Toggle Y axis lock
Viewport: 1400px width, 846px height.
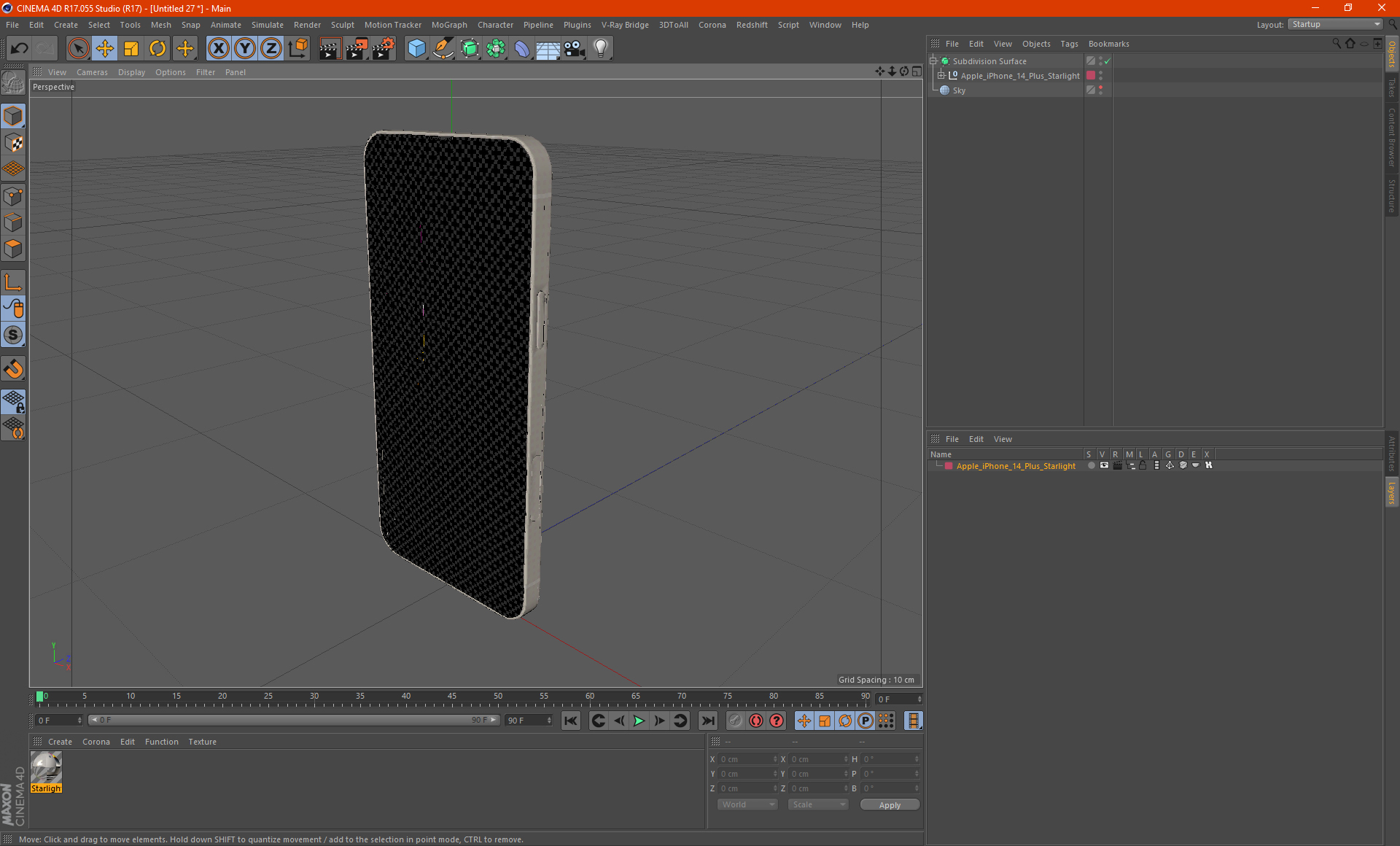[245, 49]
